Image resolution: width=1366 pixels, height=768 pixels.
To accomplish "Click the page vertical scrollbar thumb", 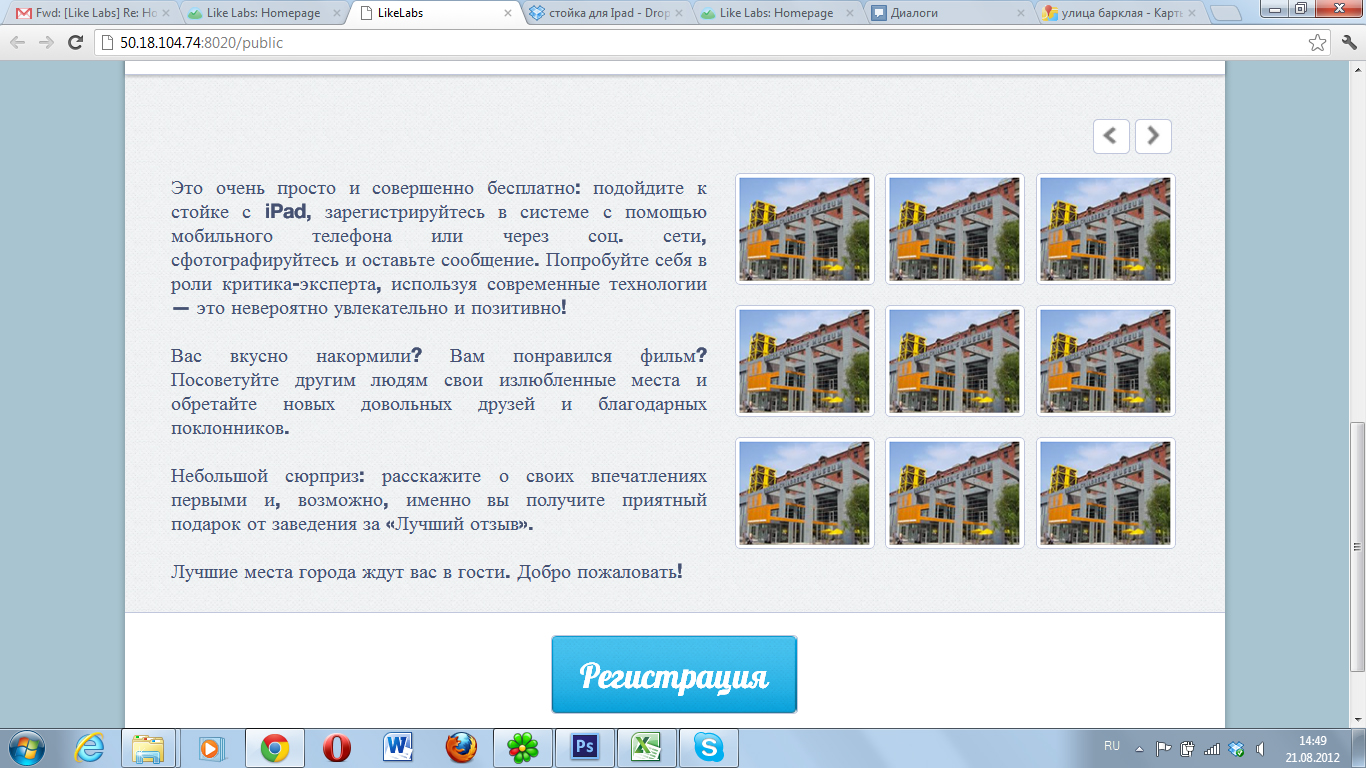I will coord(1357,545).
